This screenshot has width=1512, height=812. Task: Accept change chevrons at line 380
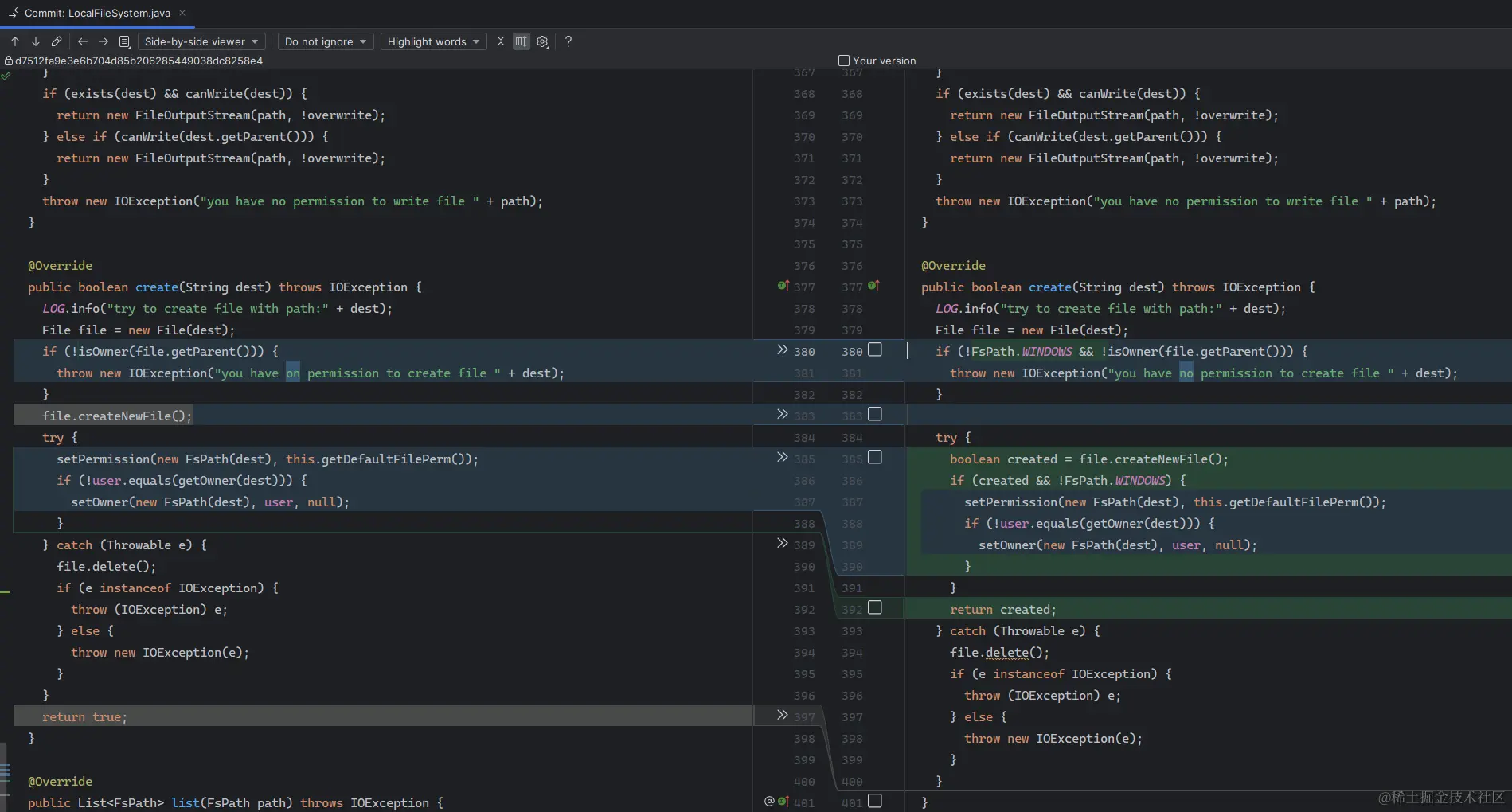pyautogui.click(x=783, y=349)
